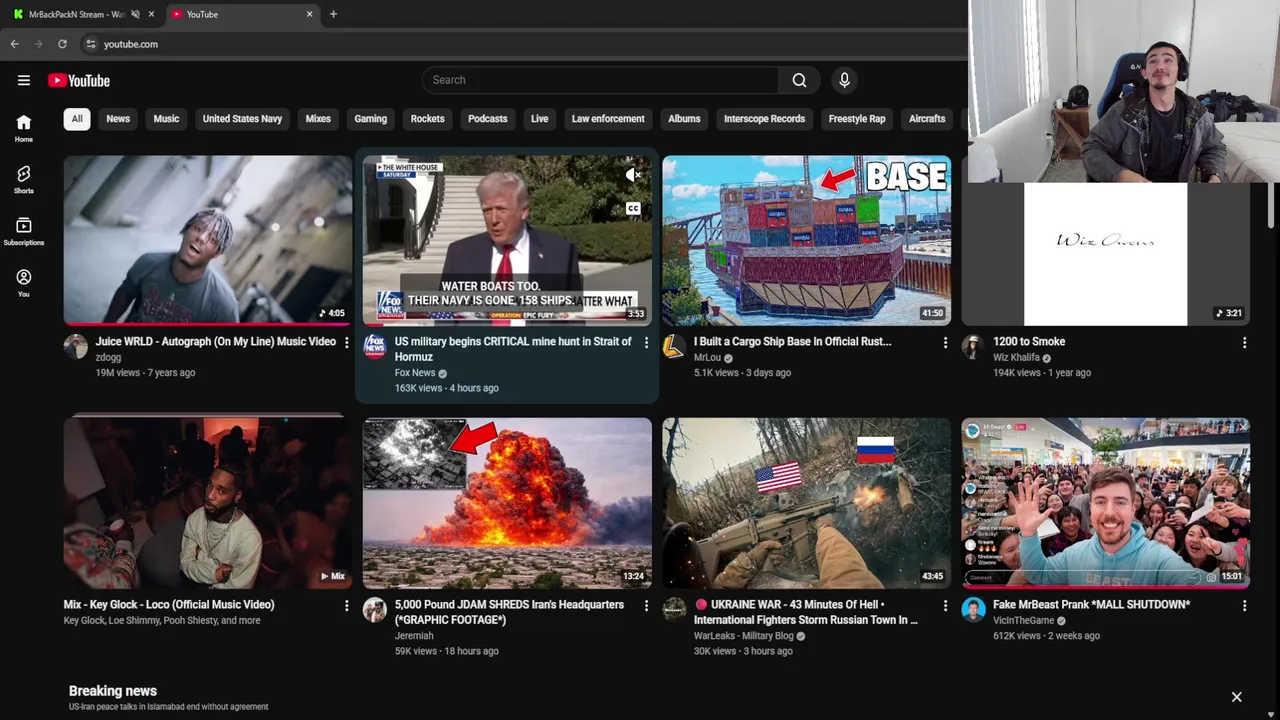
Task: Open options menu for 5,000 Pound JDAM video
Action: point(646,605)
